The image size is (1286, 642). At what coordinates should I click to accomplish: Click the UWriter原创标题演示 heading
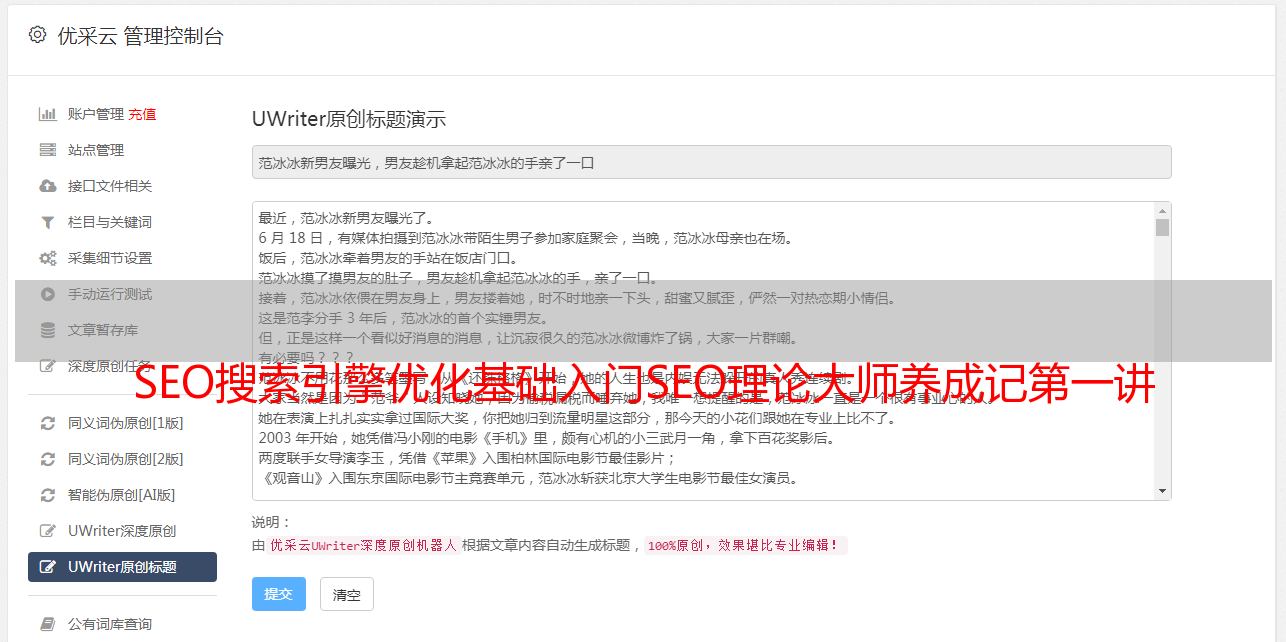click(349, 119)
